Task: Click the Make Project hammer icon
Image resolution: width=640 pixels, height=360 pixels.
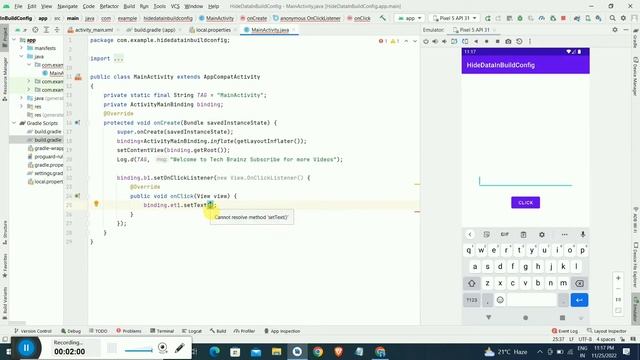Action: coord(382,18)
